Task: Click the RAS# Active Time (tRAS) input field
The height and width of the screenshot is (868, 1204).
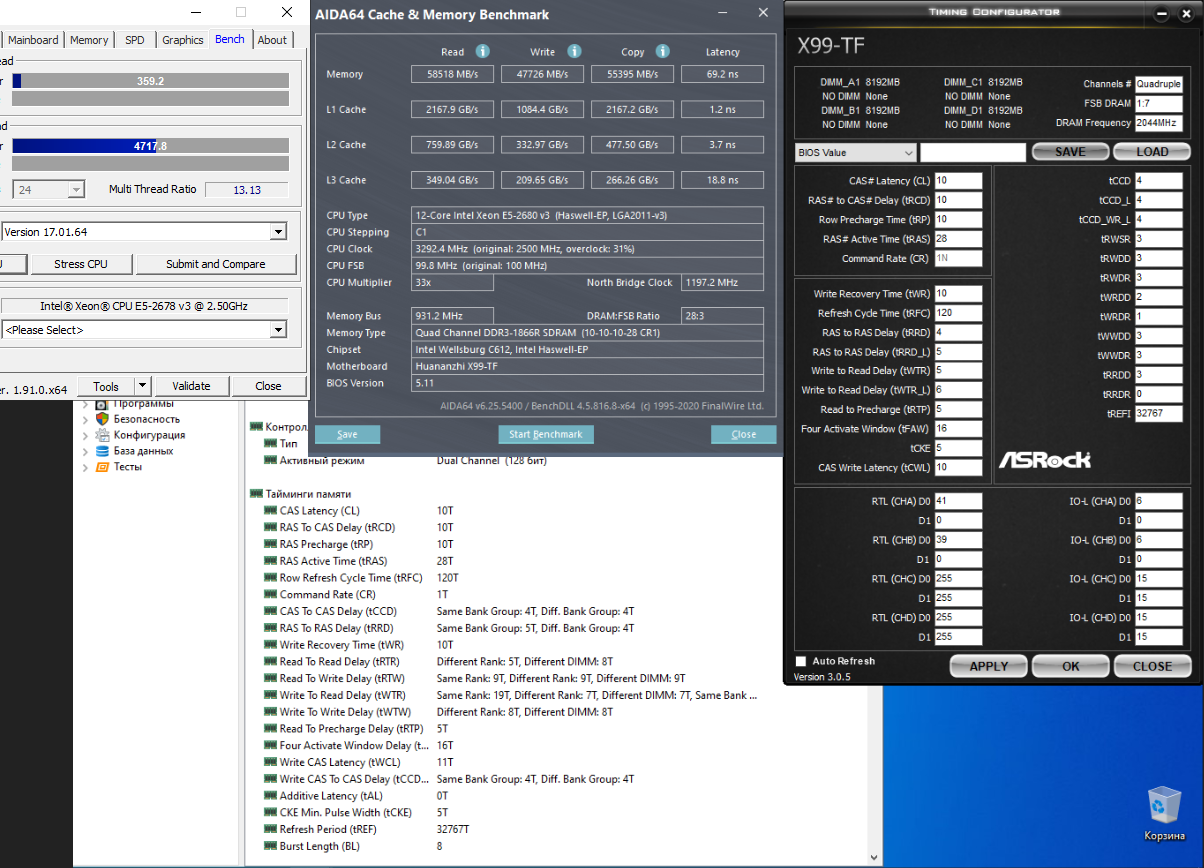Action: 958,239
